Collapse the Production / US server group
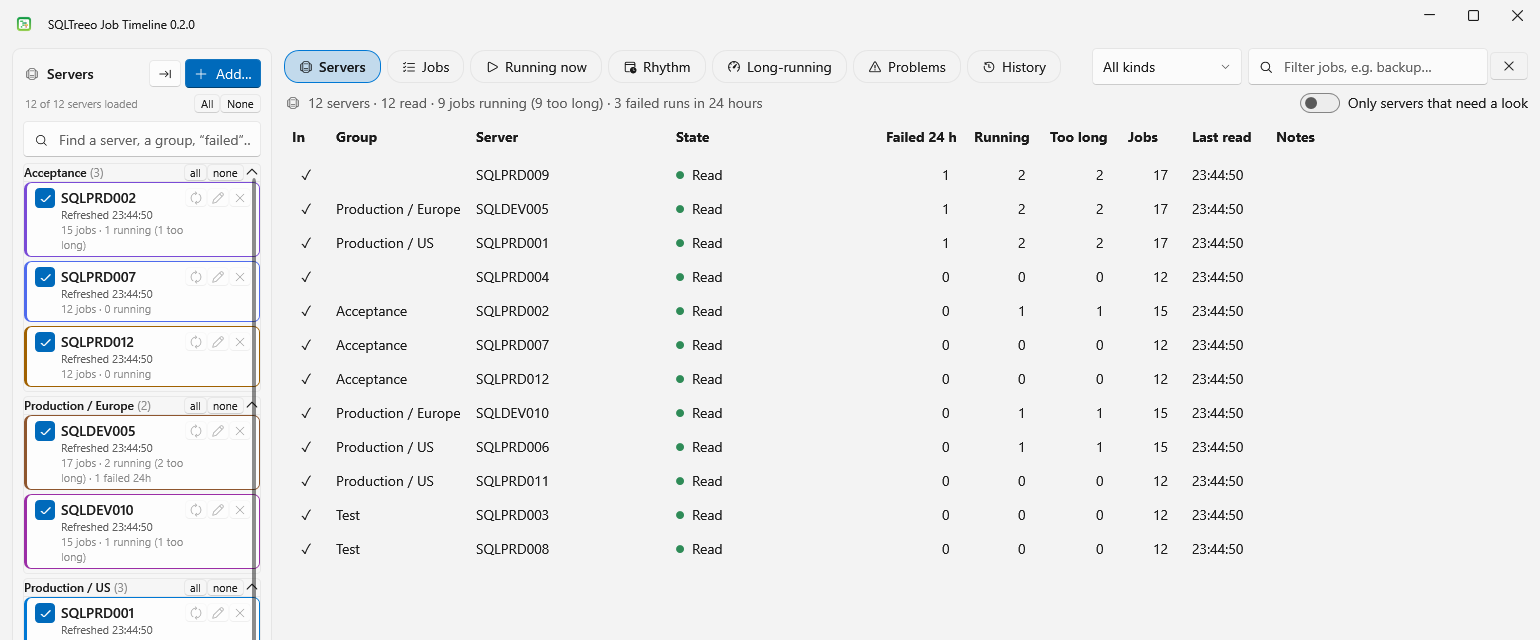This screenshot has width=1540, height=640. (252, 588)
